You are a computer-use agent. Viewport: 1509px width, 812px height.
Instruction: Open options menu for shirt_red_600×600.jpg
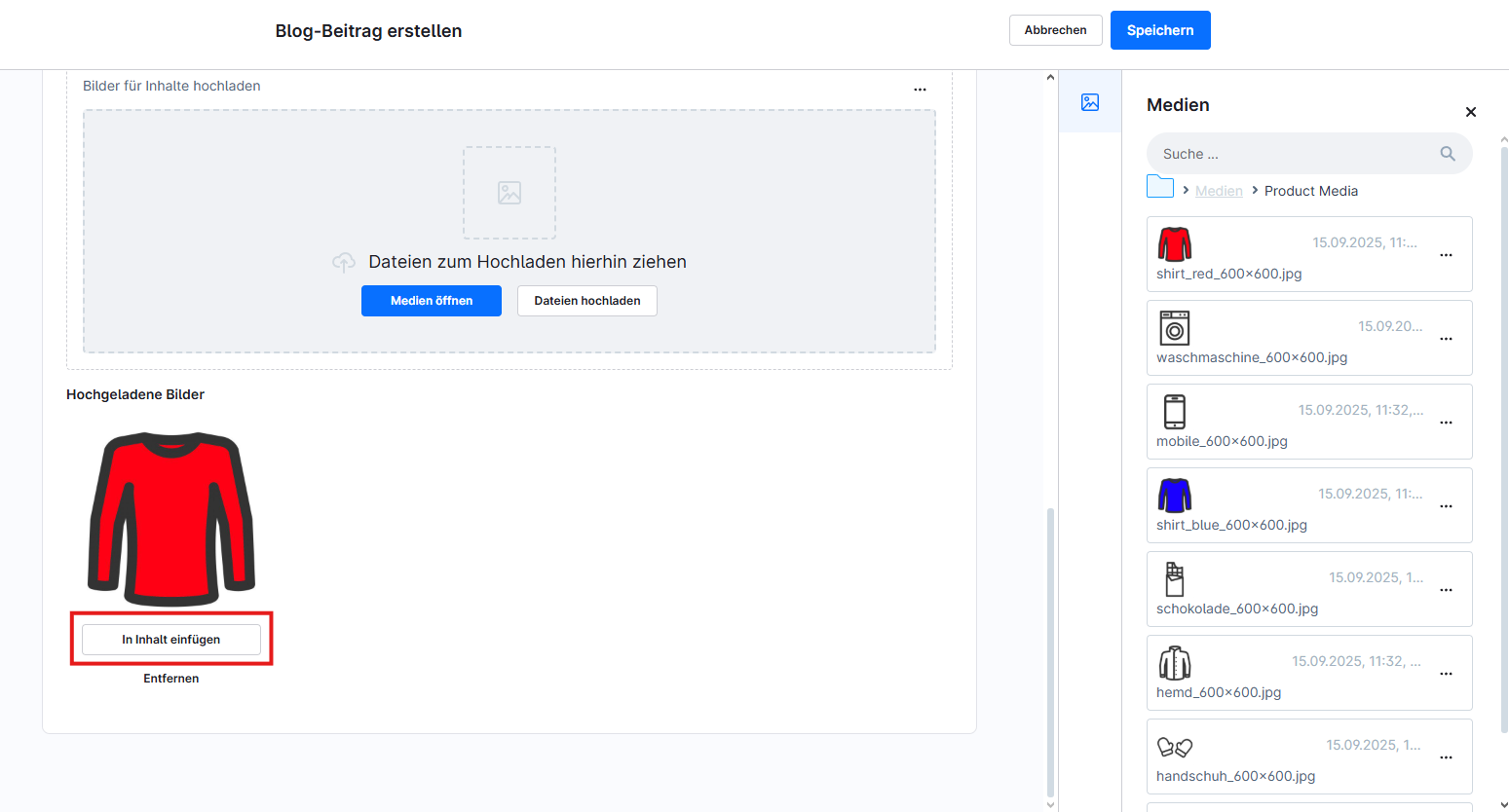[1446, 255]
